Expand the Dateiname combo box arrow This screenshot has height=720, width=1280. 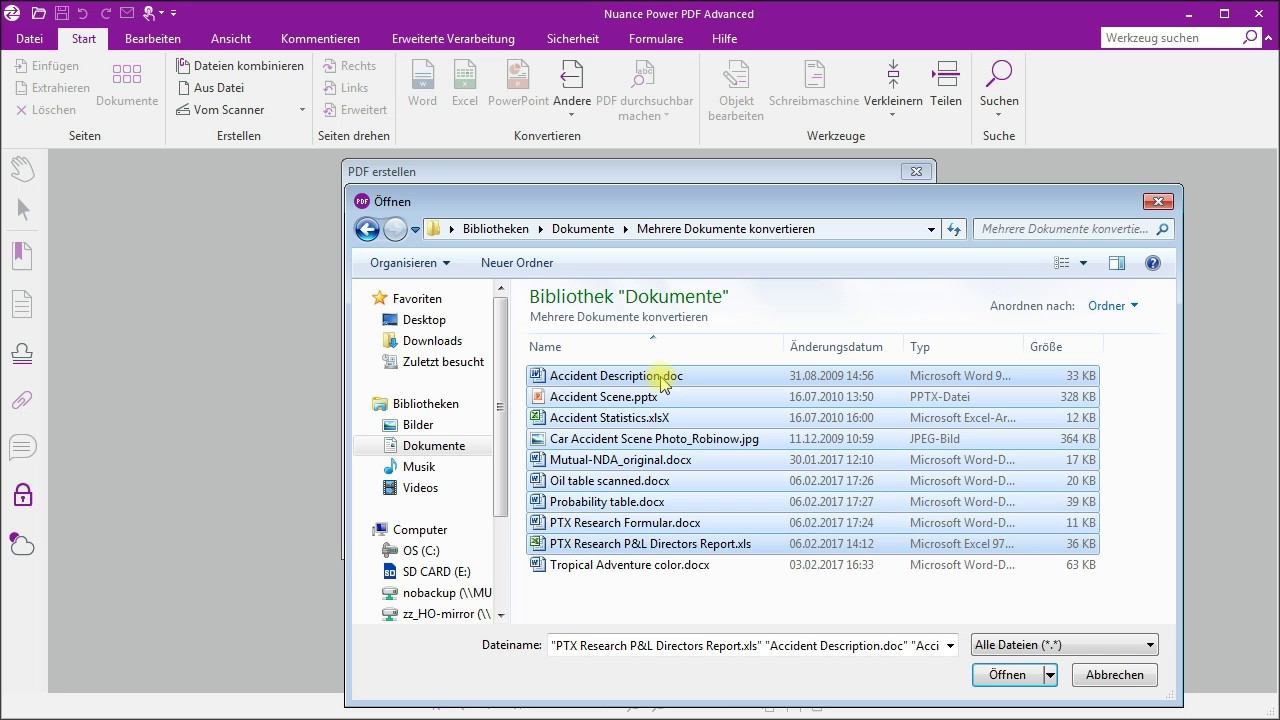coord(949,646)
